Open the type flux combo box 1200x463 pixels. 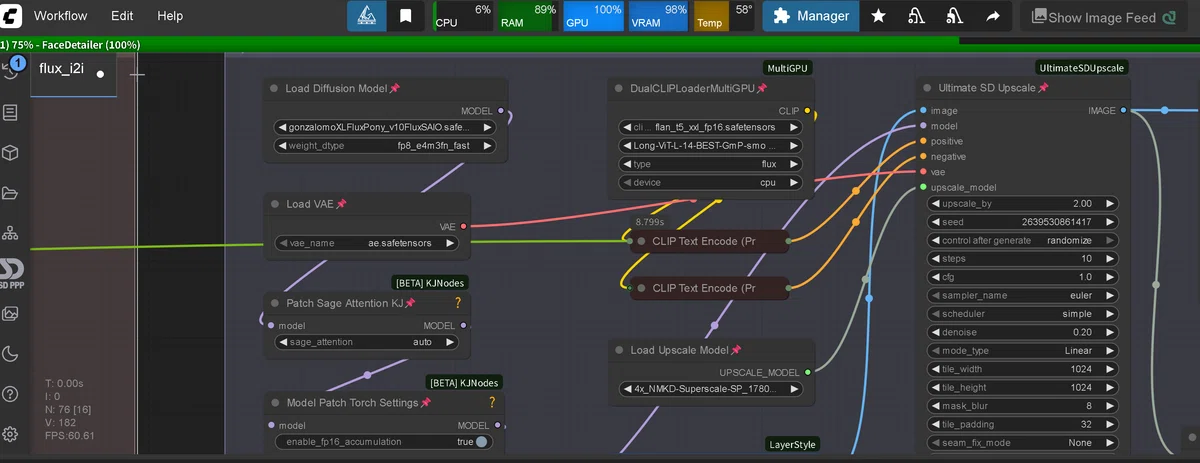pos(711,164)
